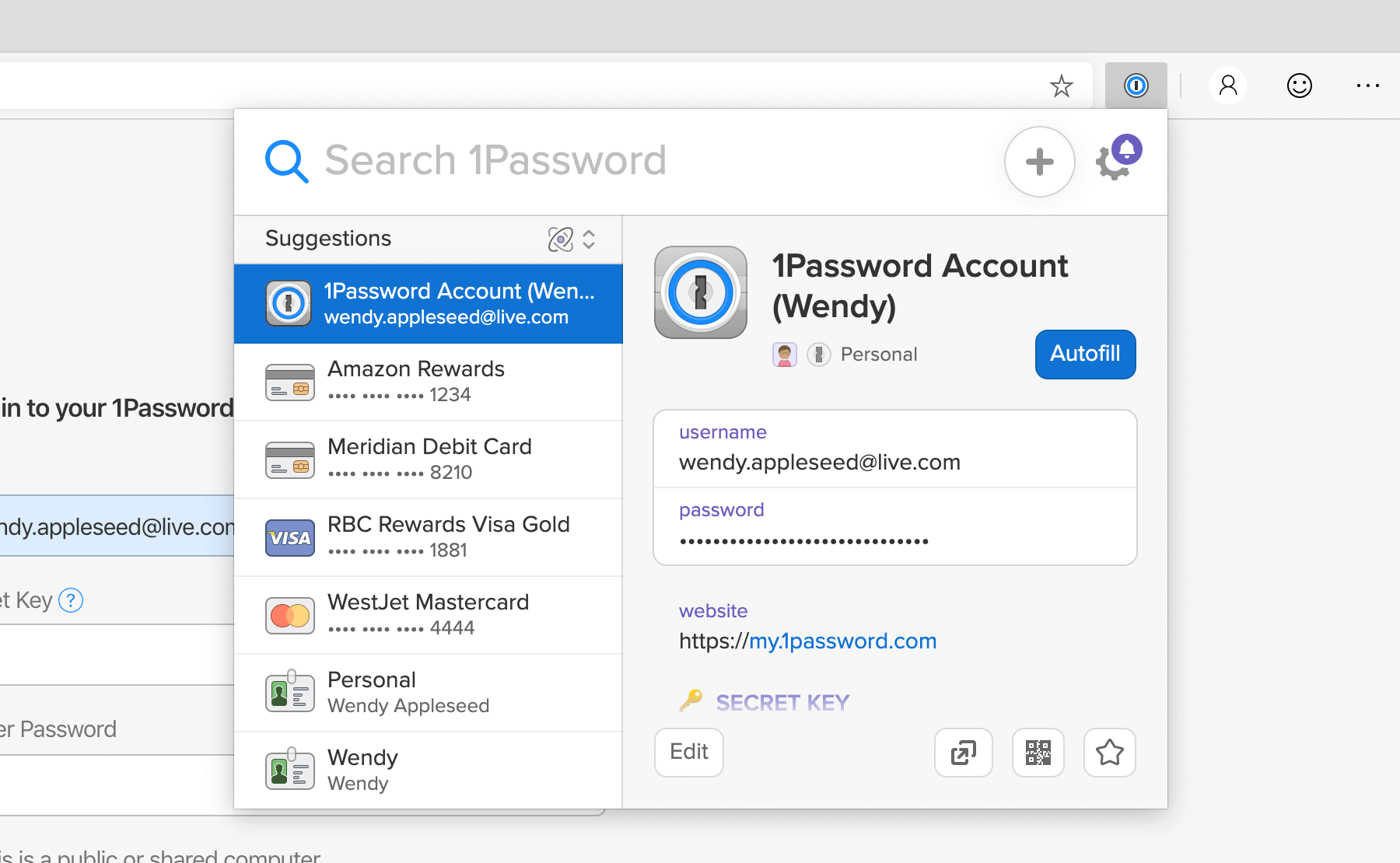Screen dimensions: 1400x863
Task: Click the Personal vault avatar icon
Action: (x=785, y=354)
